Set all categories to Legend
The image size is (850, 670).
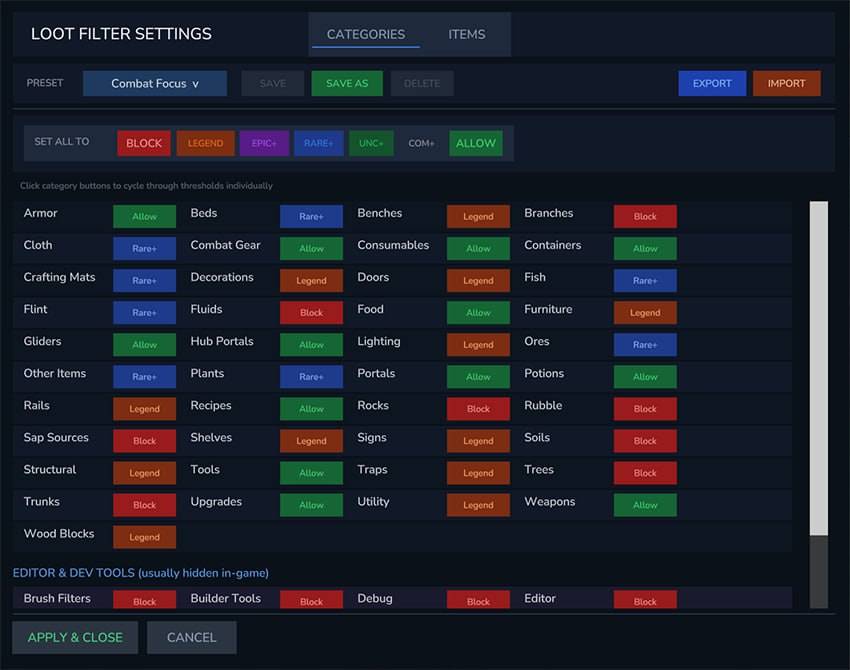point(205,143)
